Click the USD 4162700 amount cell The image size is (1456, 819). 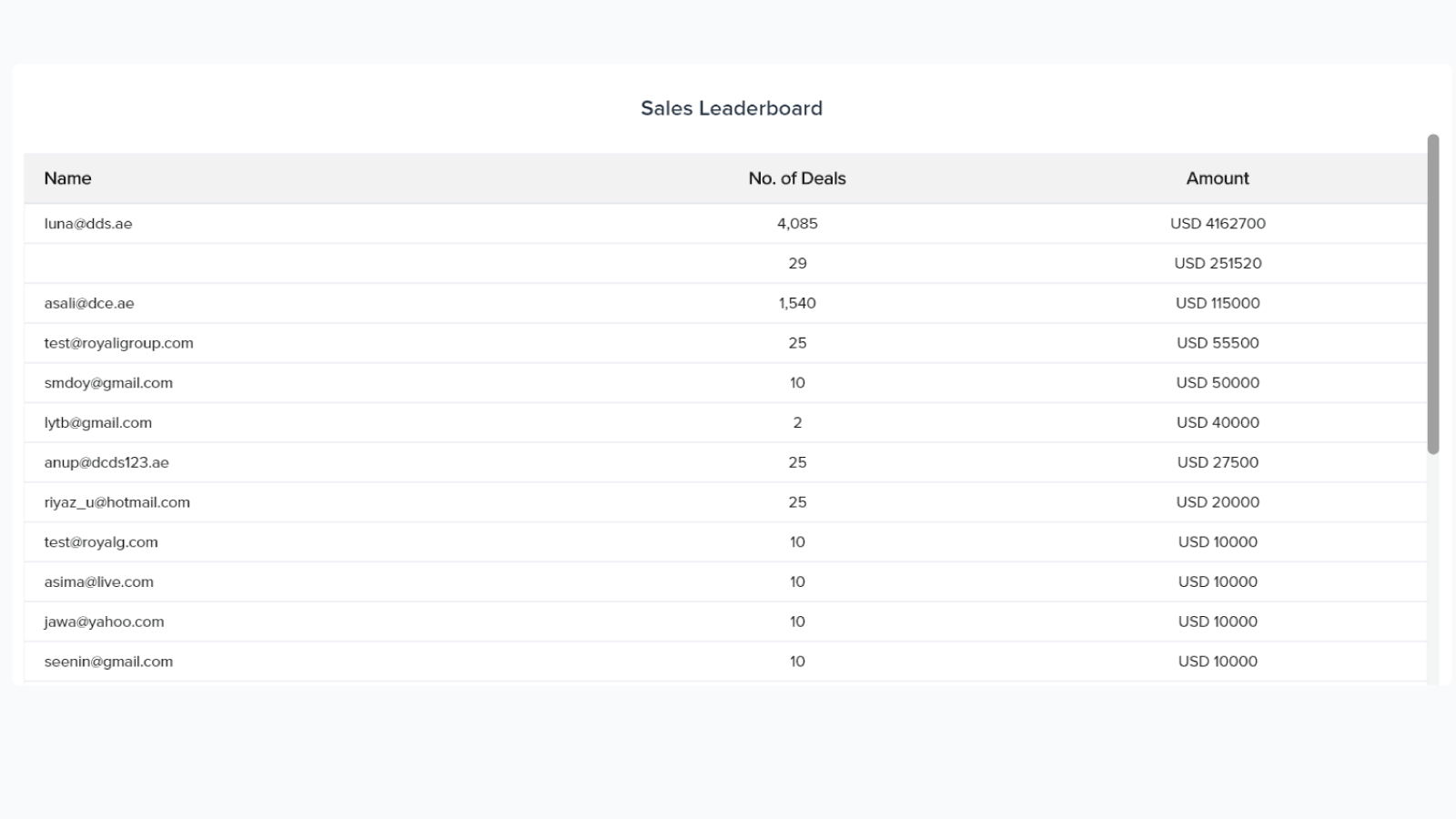click(1217, 224)
